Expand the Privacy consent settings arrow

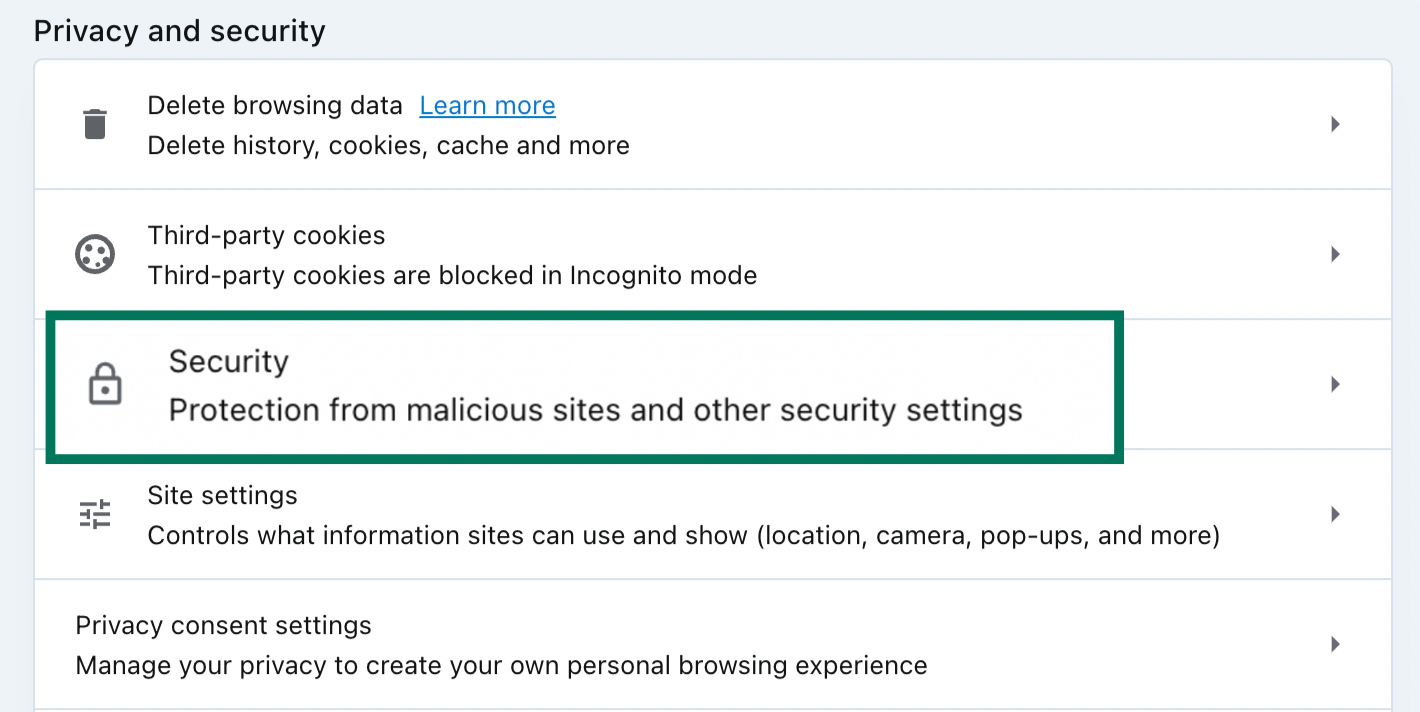click(1335, 644)
